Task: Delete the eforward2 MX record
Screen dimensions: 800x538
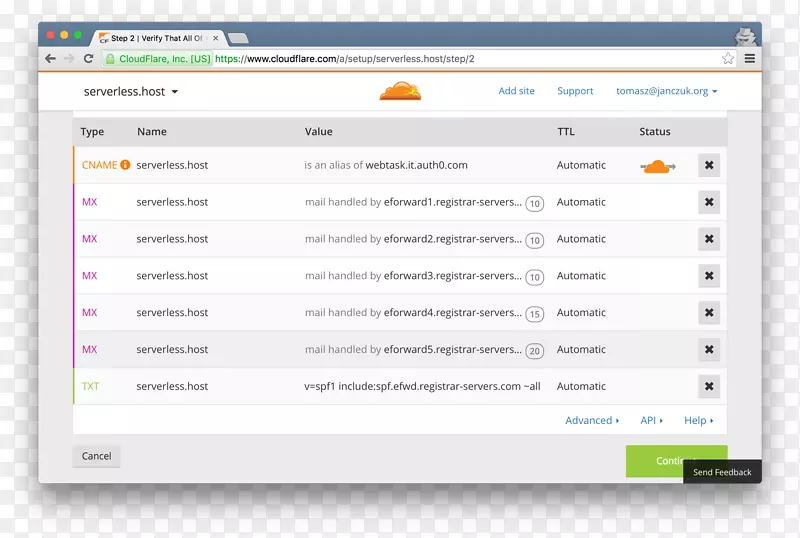Action: [709, 239]
